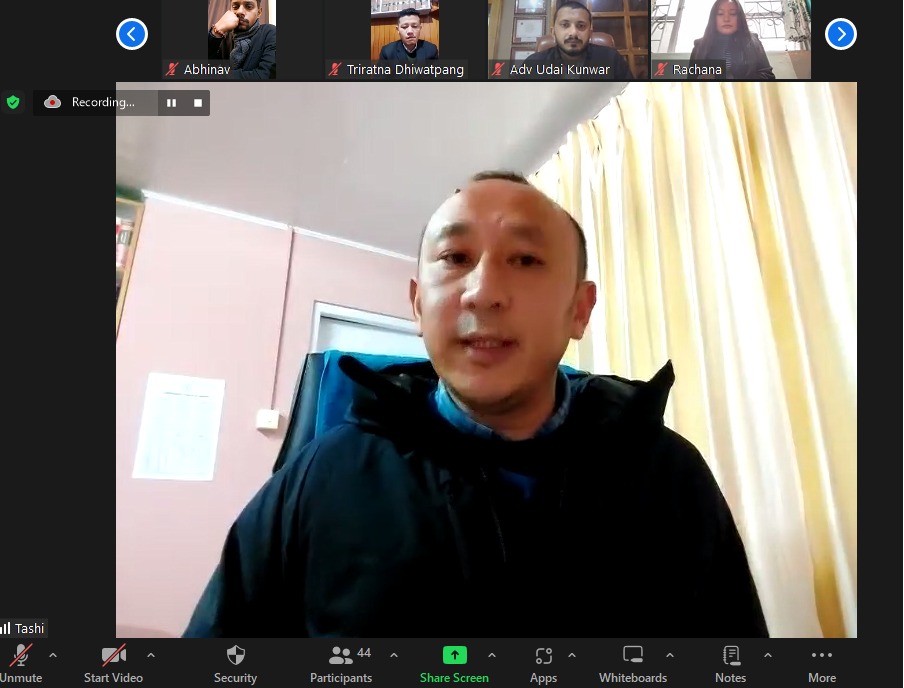Start Video camera toggle
The height and width of the screenshot is (688, 904).
coord(114,664)
